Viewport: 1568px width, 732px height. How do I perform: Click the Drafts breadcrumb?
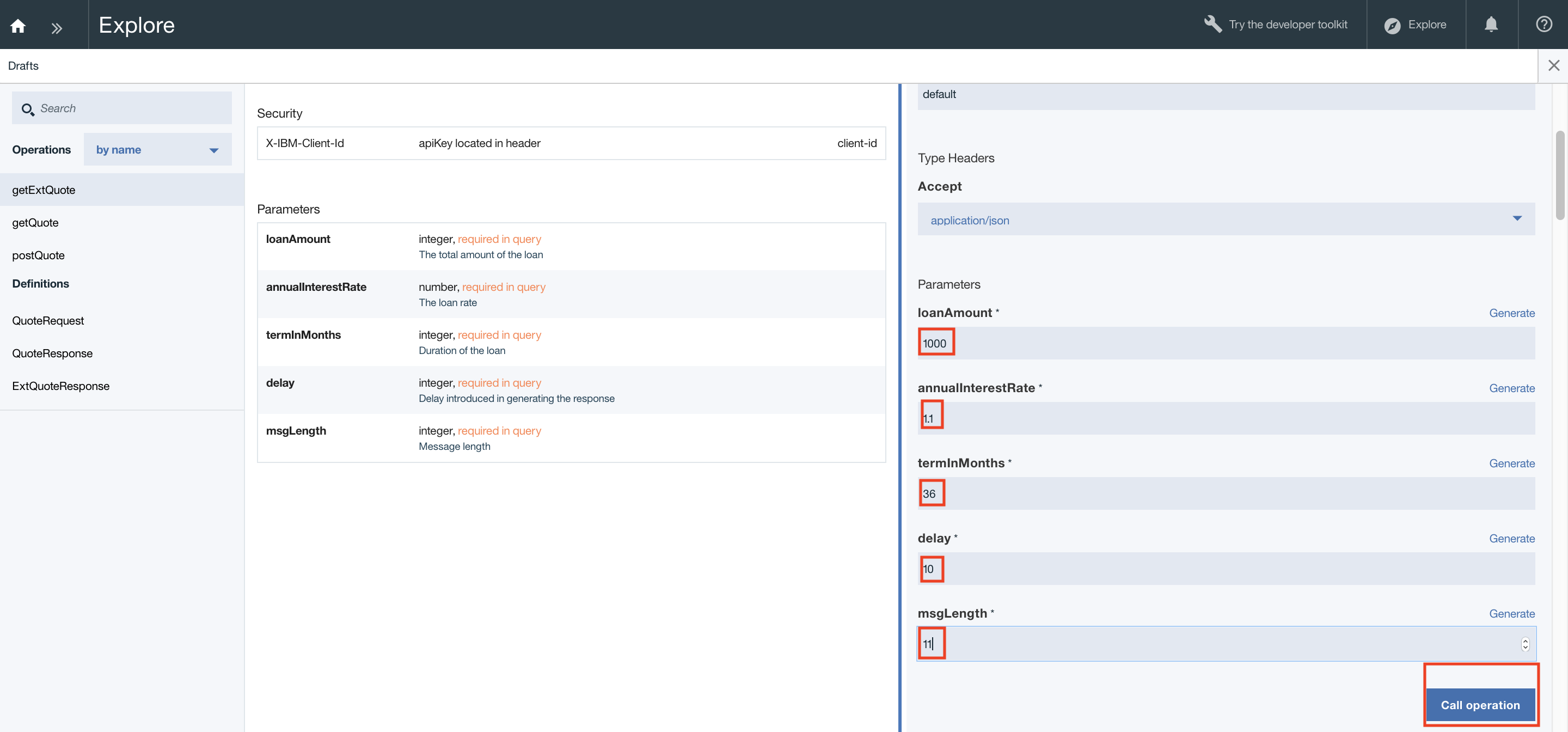point(23,66)
